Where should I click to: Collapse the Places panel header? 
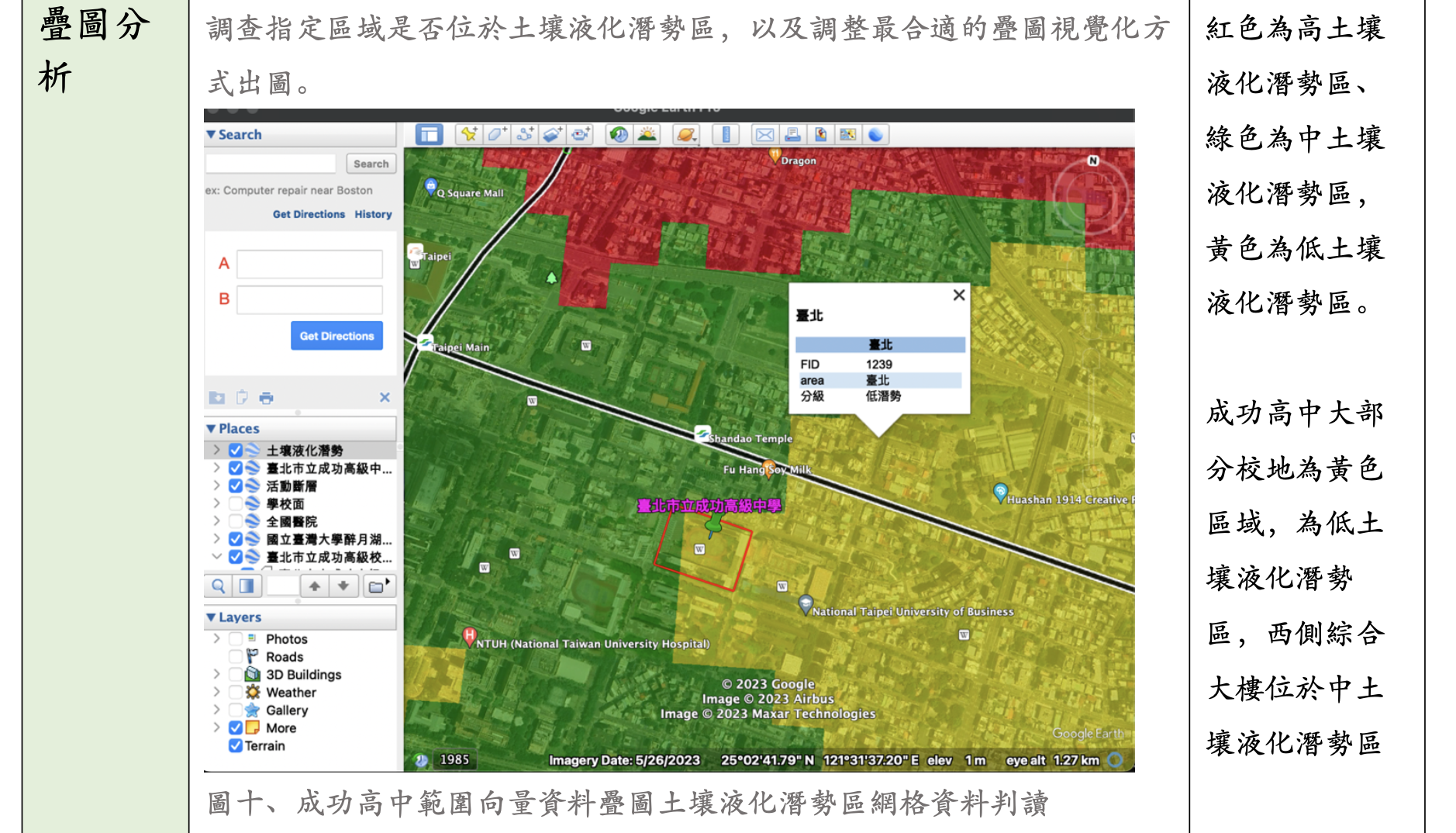pyautogui.click(x=212, y=429)
